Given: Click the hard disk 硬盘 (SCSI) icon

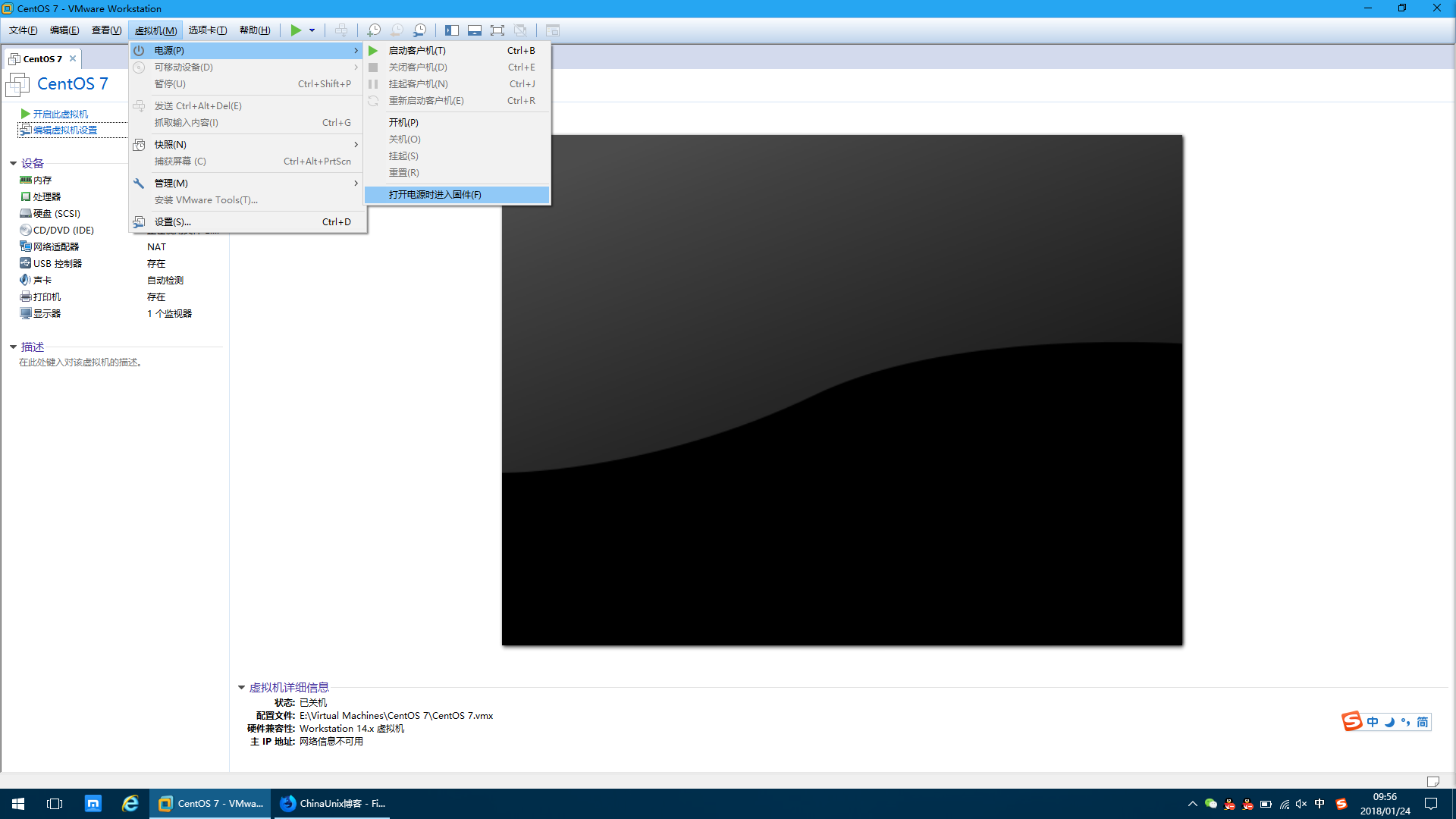Looking at the screenshot, I should 26,213.
